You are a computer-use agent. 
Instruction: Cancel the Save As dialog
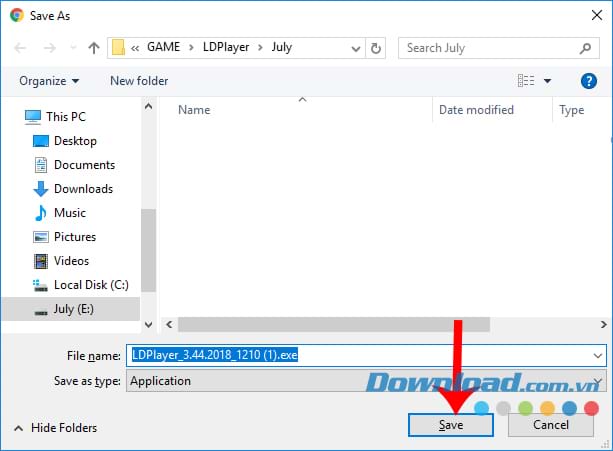point(551,425)
